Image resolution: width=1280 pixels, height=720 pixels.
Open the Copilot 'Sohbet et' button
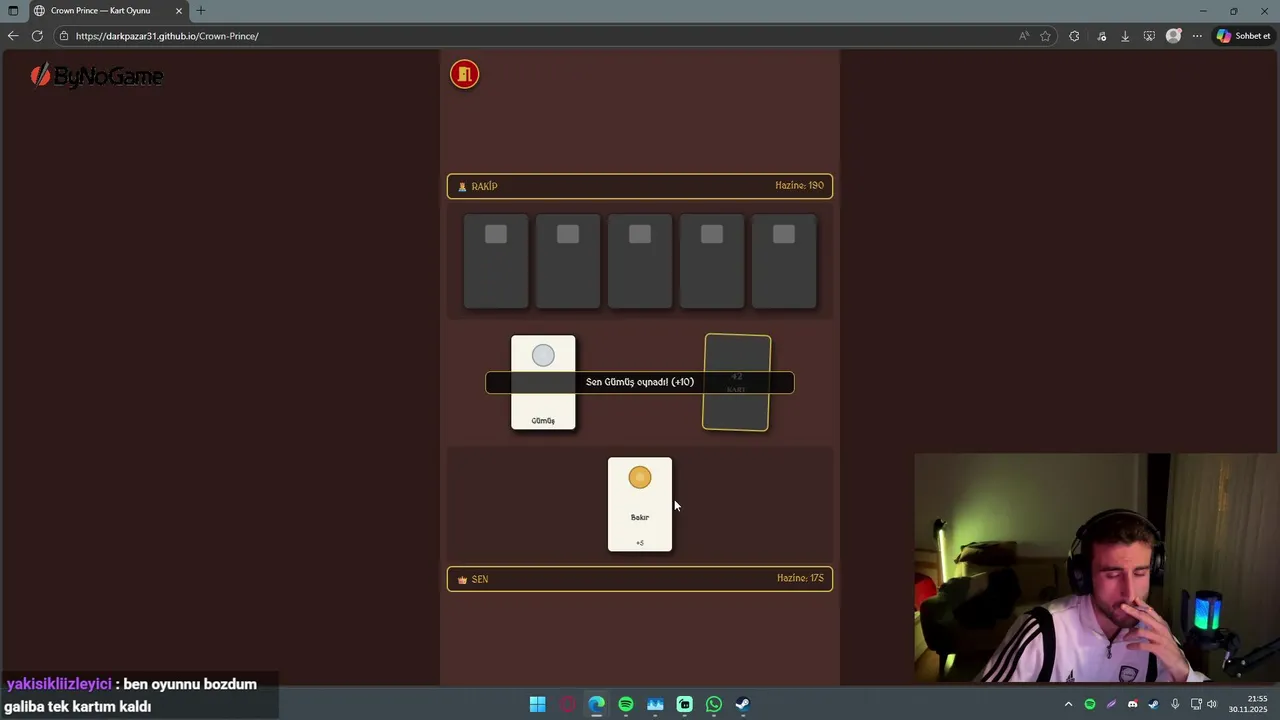click(1243, 36)
